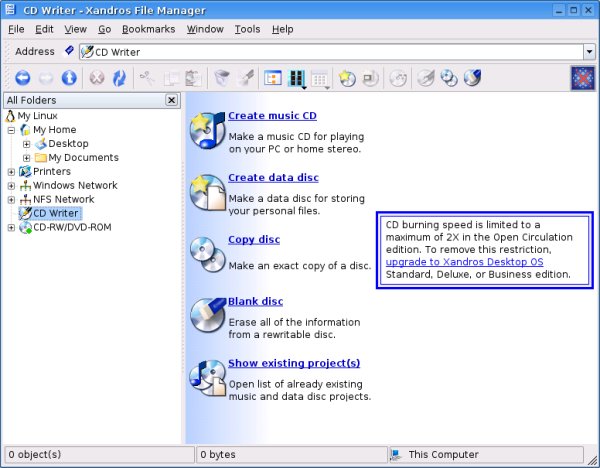
Task: Close the All Folders side panel
Action: pyautogui.click(x=171, y=100)
